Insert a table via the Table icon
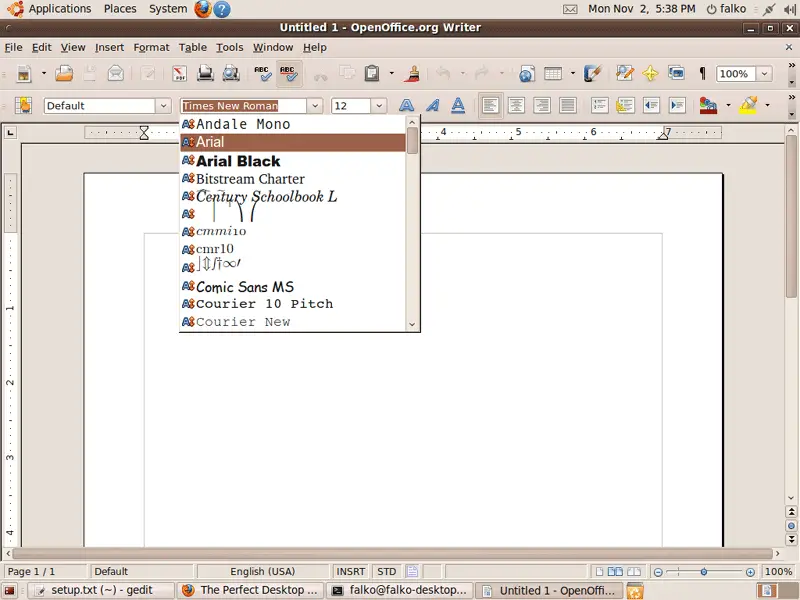 pyautogui.click(x=553, y=74)
